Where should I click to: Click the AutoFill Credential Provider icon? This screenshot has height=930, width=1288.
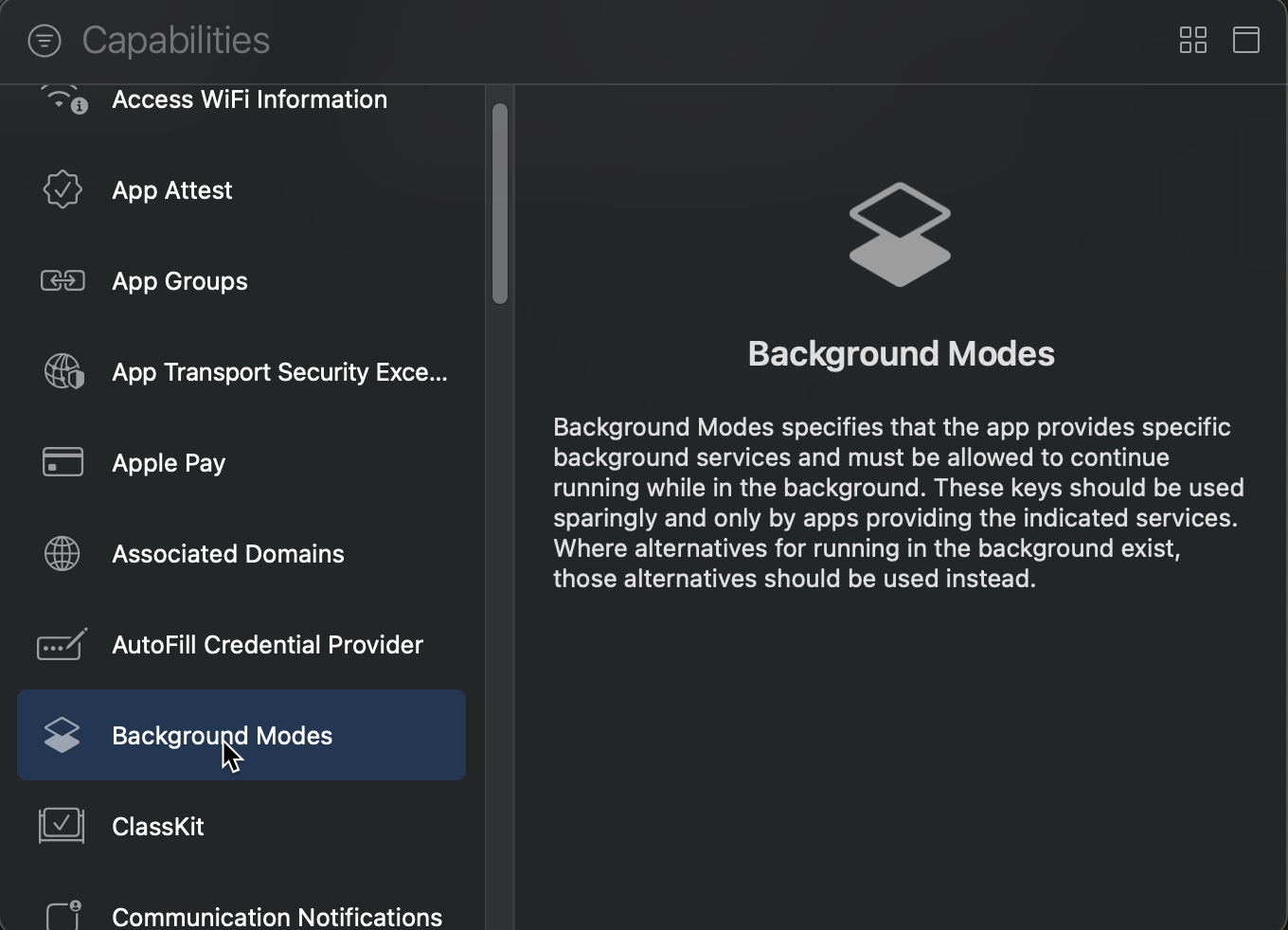click(63, 644)
